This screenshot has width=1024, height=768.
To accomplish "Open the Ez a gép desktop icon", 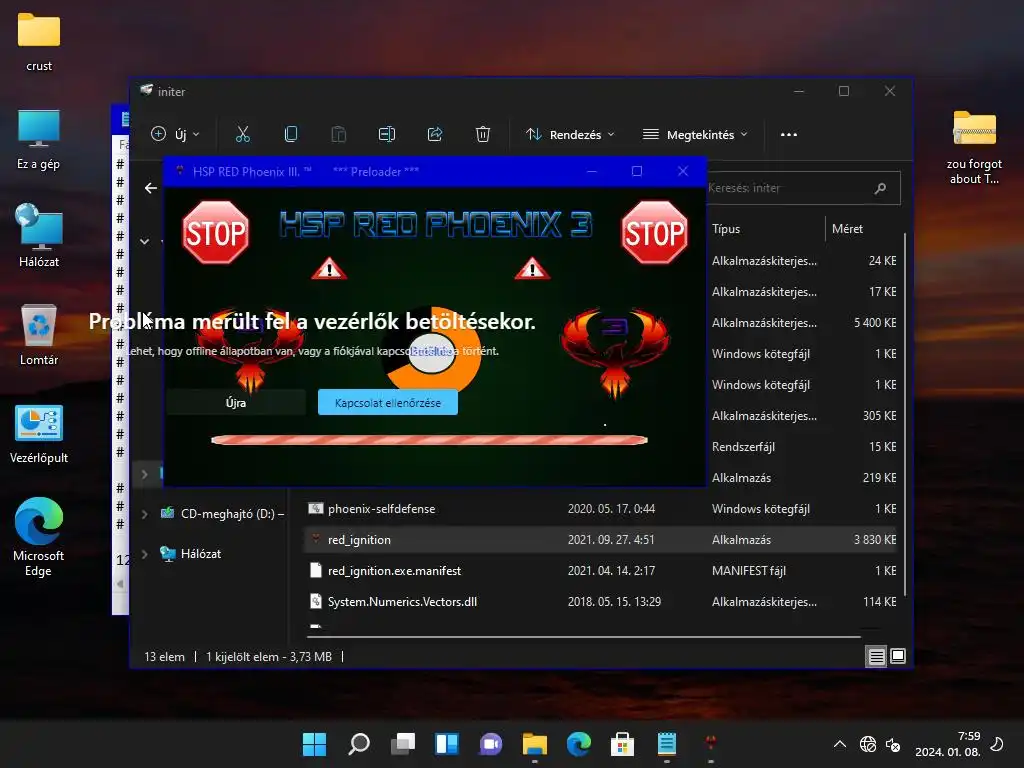I will click(x=39, y=139).
